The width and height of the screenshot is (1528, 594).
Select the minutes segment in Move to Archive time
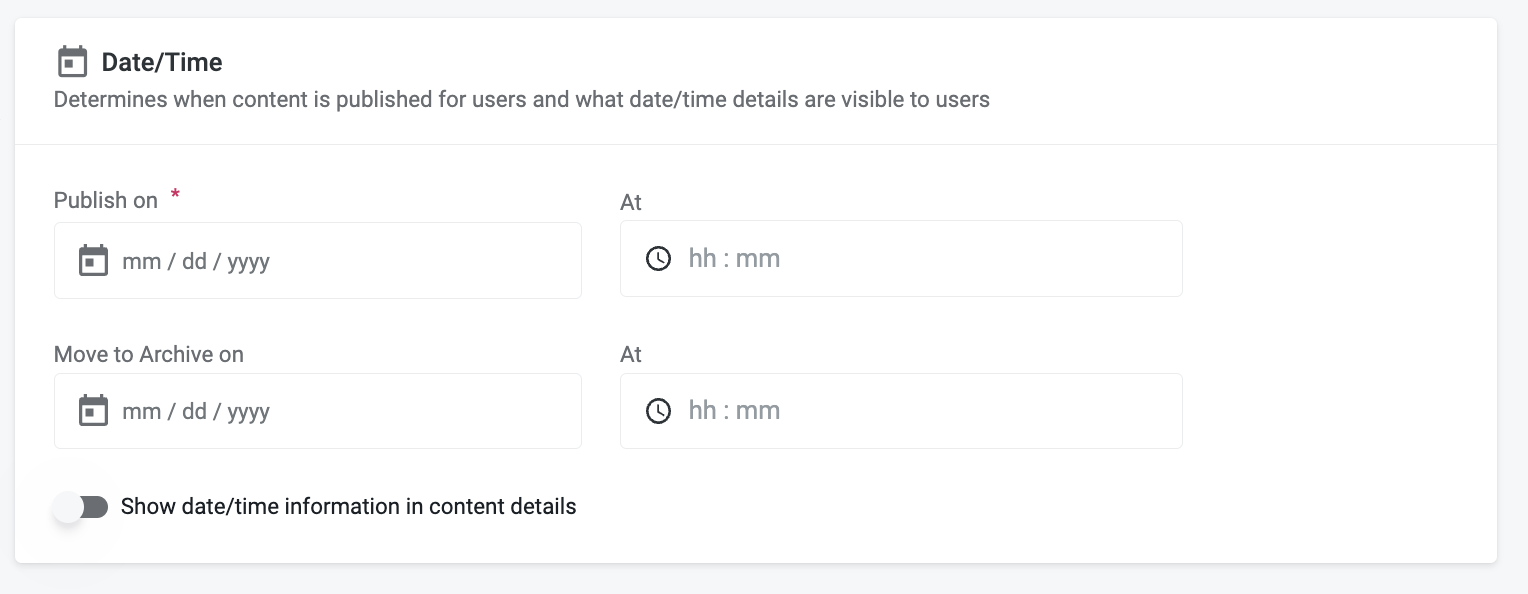[x=758, y=411]
